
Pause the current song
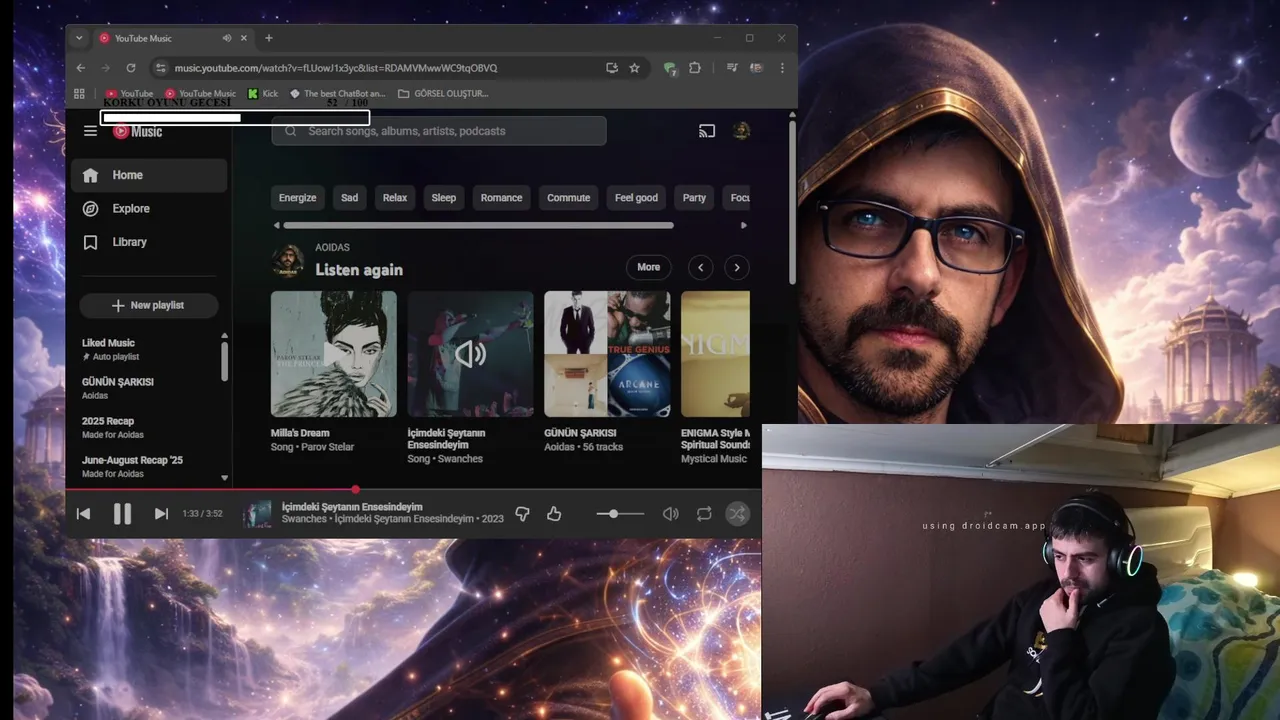[x=122, y=514]
